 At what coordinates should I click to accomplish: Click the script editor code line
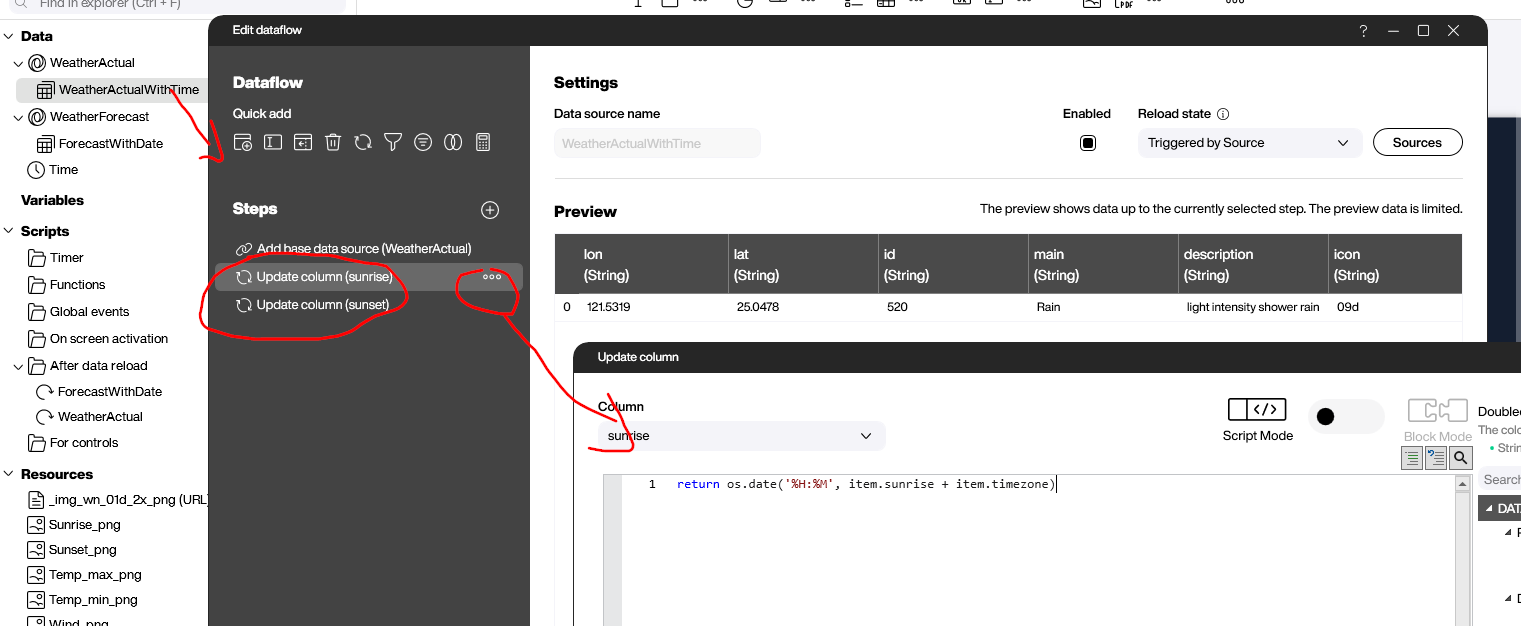865,484
